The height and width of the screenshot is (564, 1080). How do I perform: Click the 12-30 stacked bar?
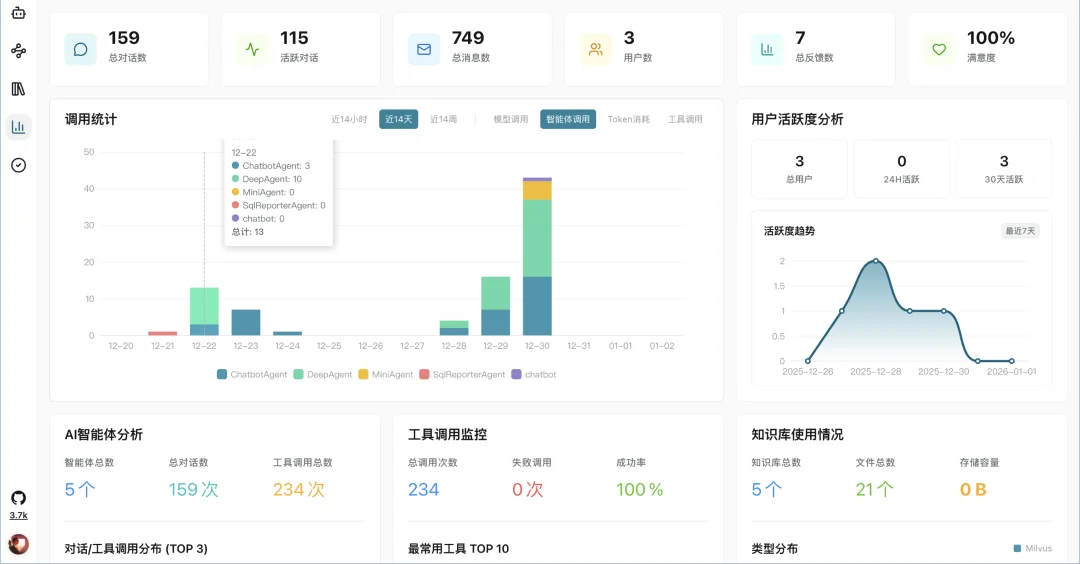tap(537, 256)
